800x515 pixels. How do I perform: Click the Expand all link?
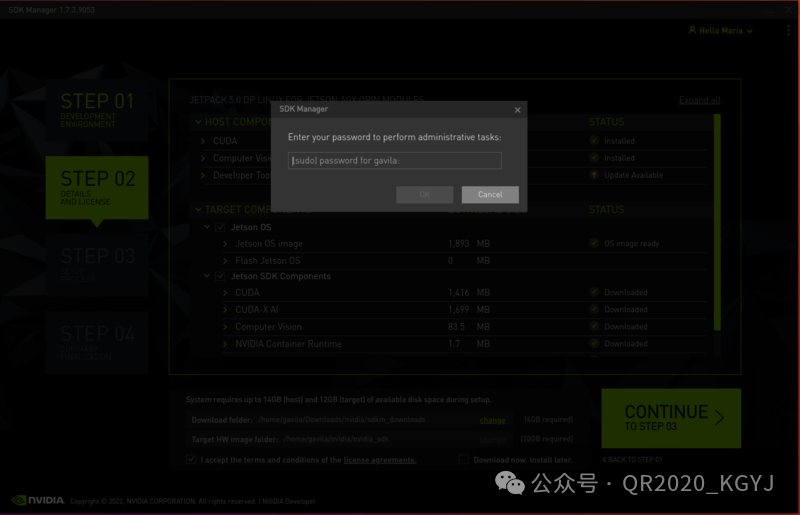coord(699,100)
